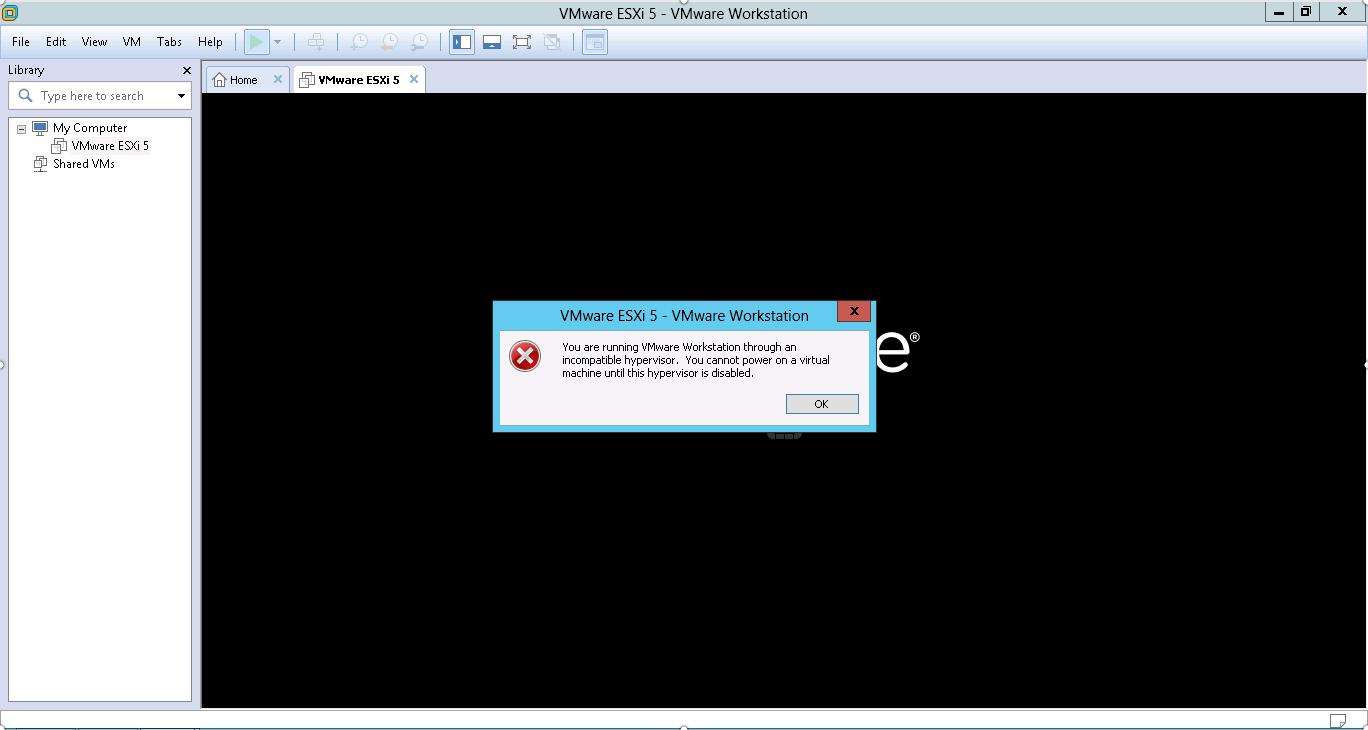Click the VMware Workstation app icon in title bar
The width and height of the screenshot is (1368, 730).
(10, 13)
